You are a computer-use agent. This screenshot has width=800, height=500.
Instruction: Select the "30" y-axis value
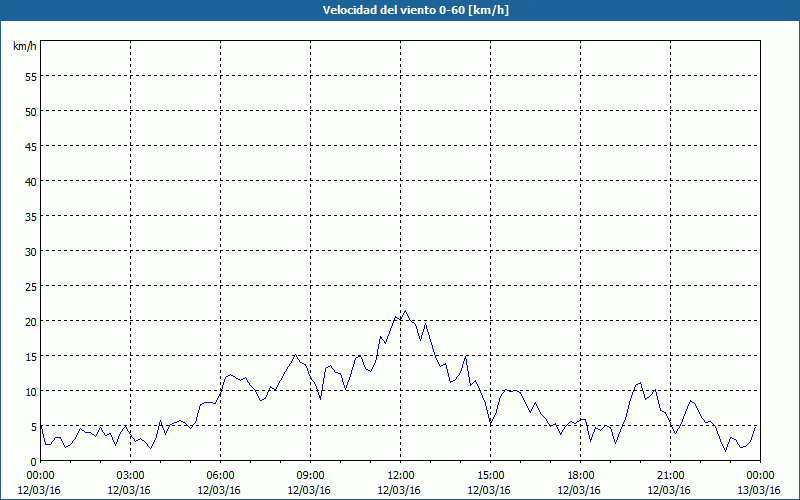click(31, 252)
